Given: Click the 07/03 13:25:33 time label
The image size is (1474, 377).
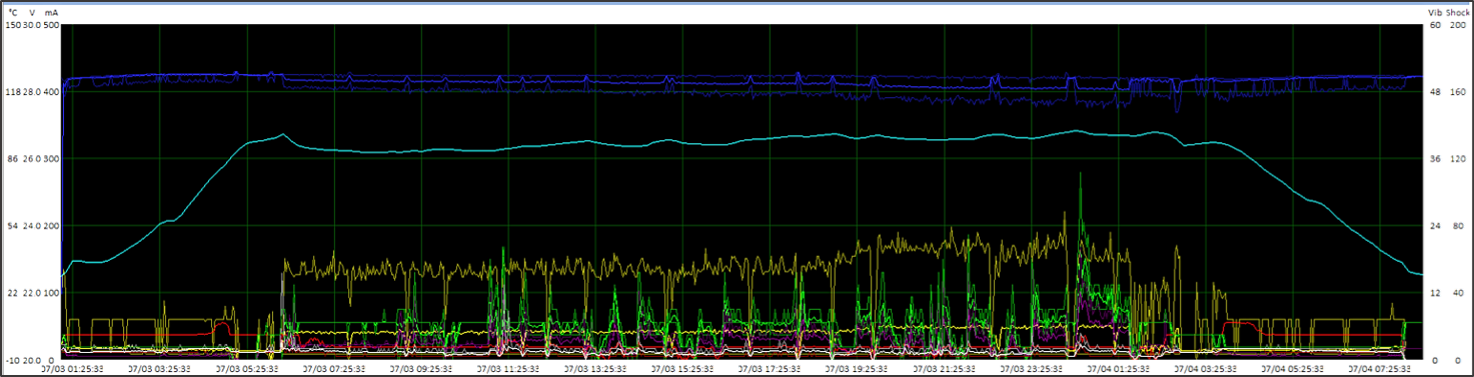Looking at the screenshot, I should point(595,369).
